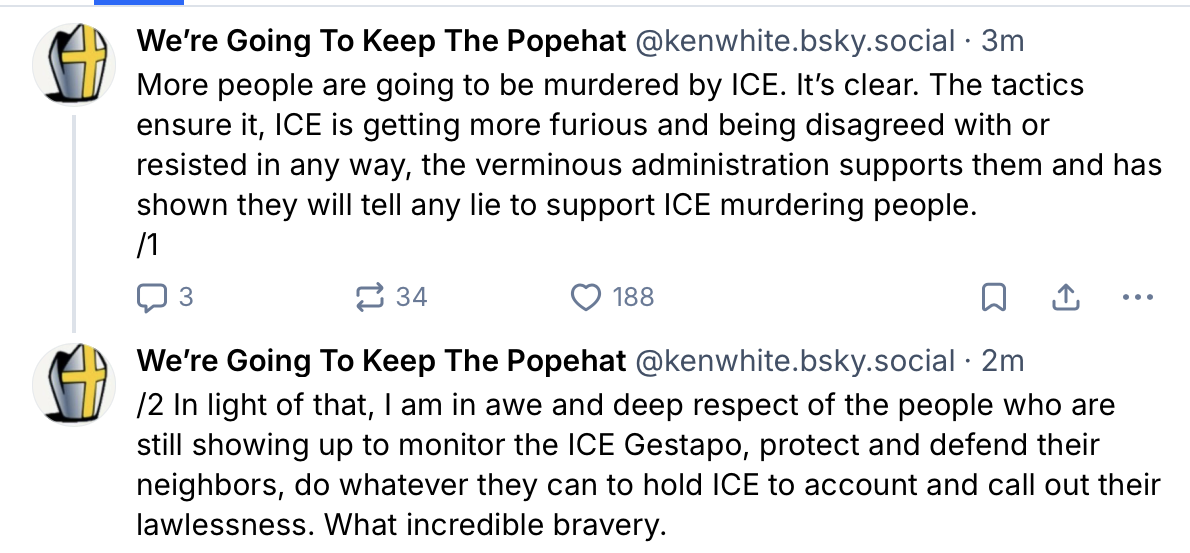This screenshot has width=1190, height=553.
Task: Open the display name on the second post
Action: [x=381, y=361]
